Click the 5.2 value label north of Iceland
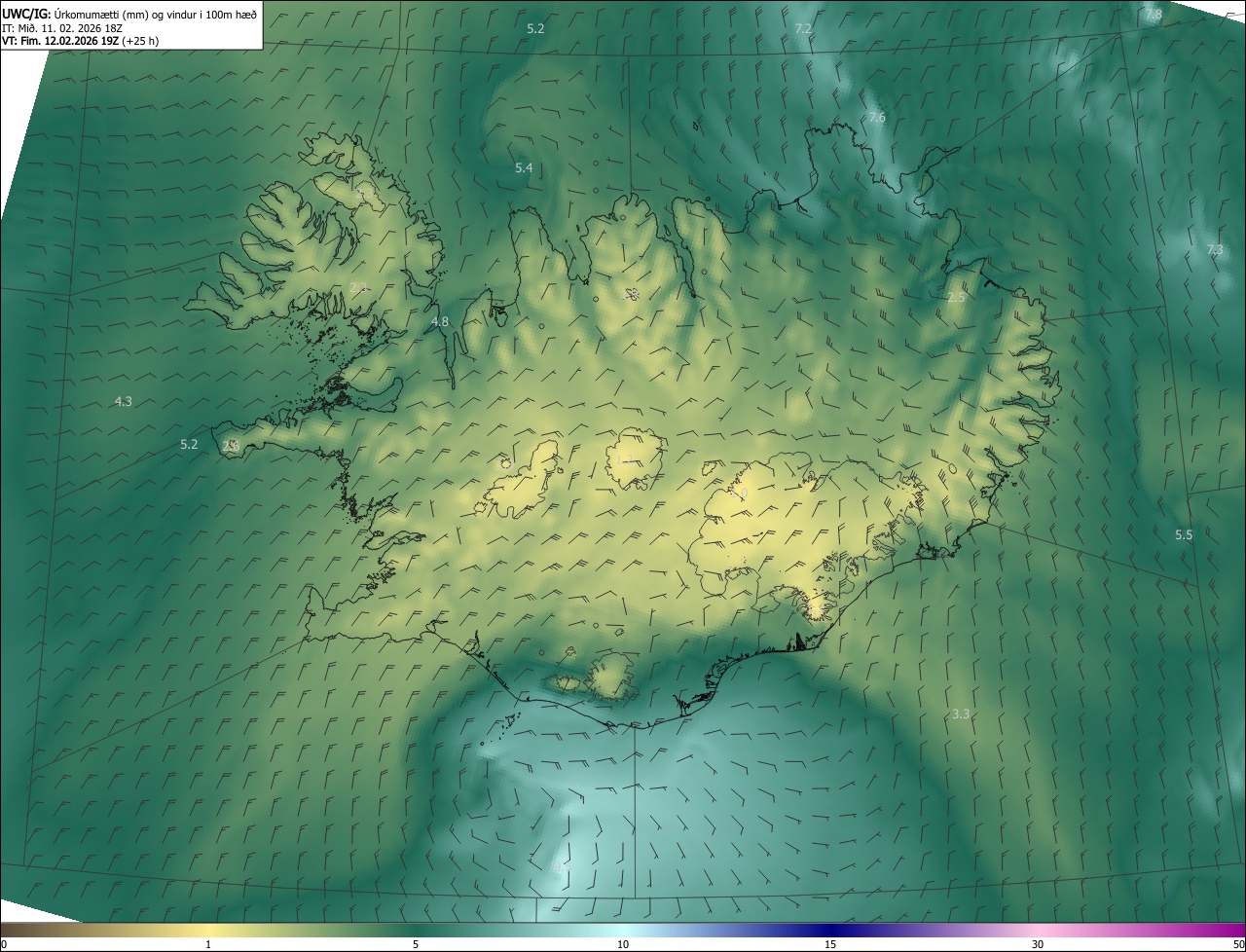Image resolution: width=1246 pixels, height=952 pixels. pyautogui.click(x=535, y=29)
